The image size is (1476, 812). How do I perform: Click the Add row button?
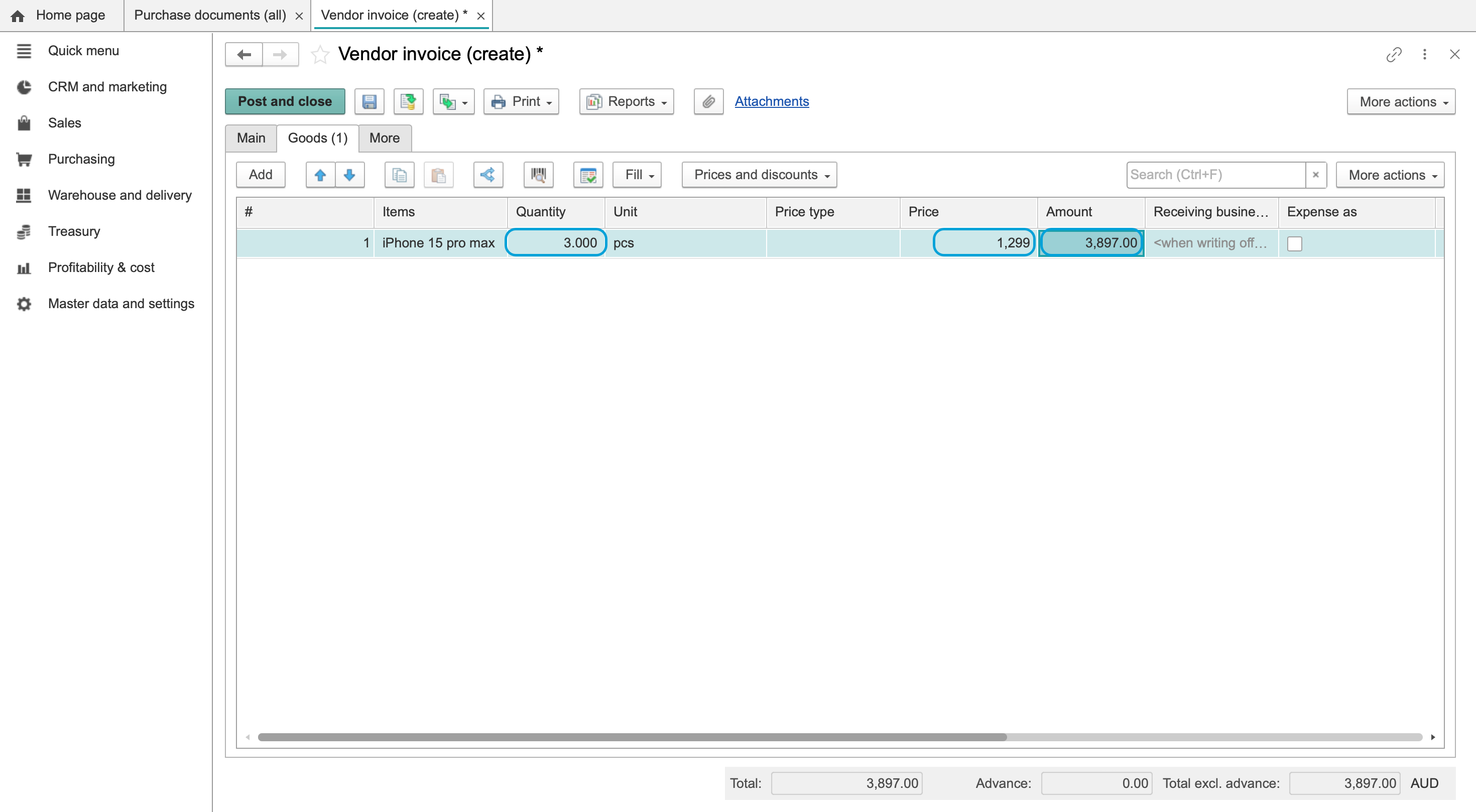[260, 175]
